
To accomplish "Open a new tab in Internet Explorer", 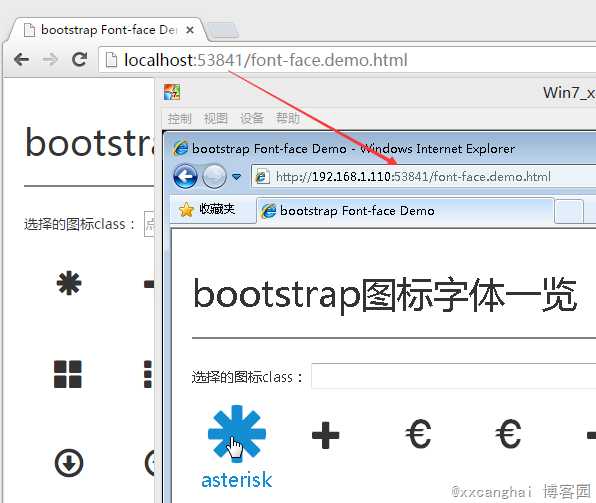I will coord(569,211).
